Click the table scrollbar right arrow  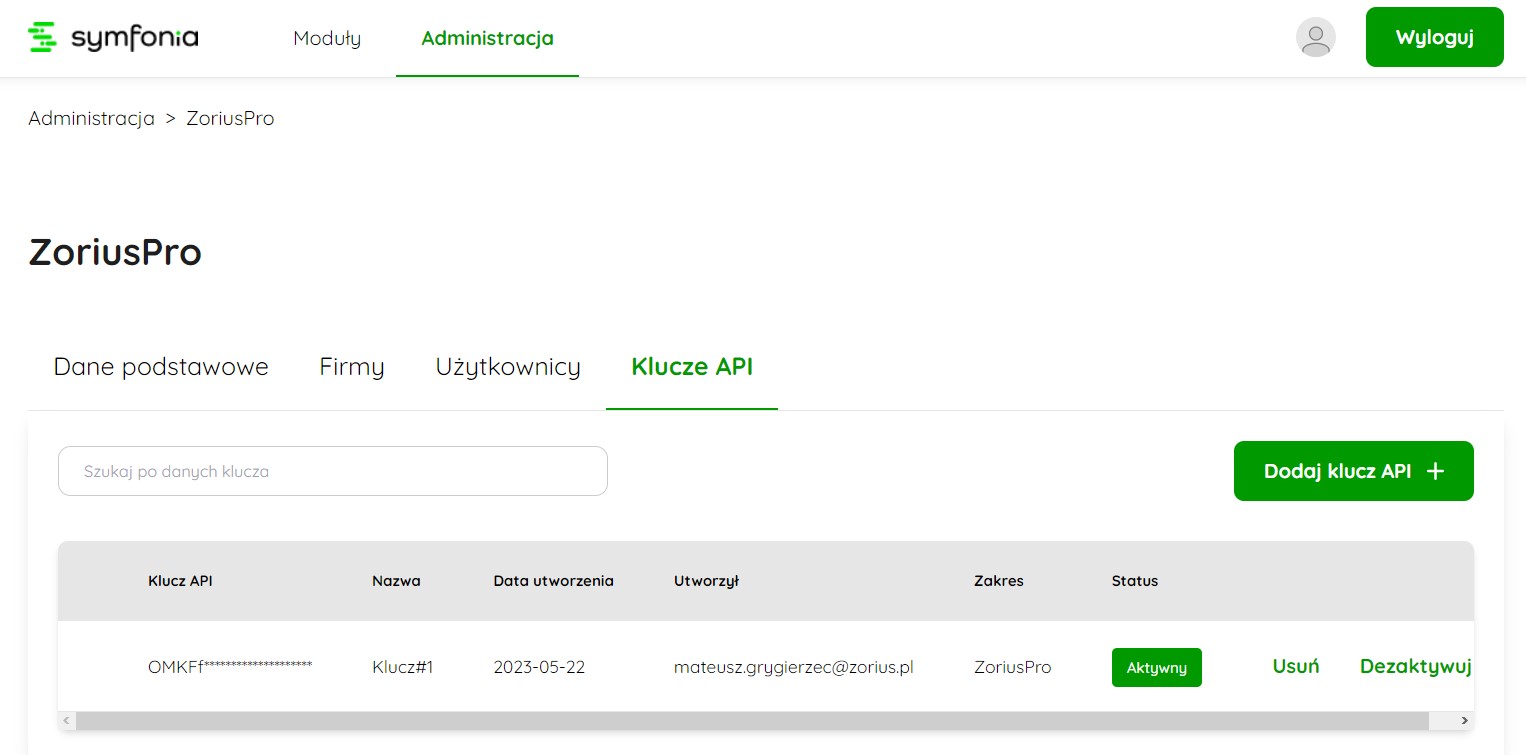(1464, 720)
